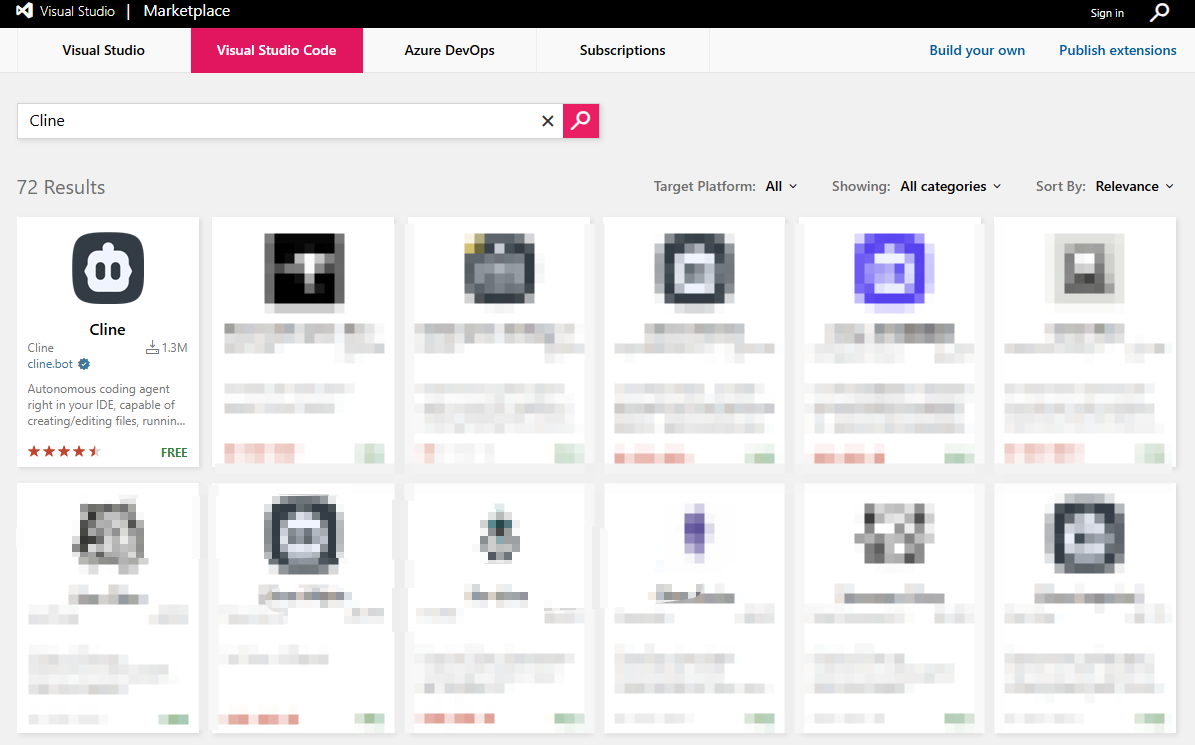Open the black T-icon extension thumbnail
The height and width of the screenshot is (745, 1195).
(x=304, y=269)
